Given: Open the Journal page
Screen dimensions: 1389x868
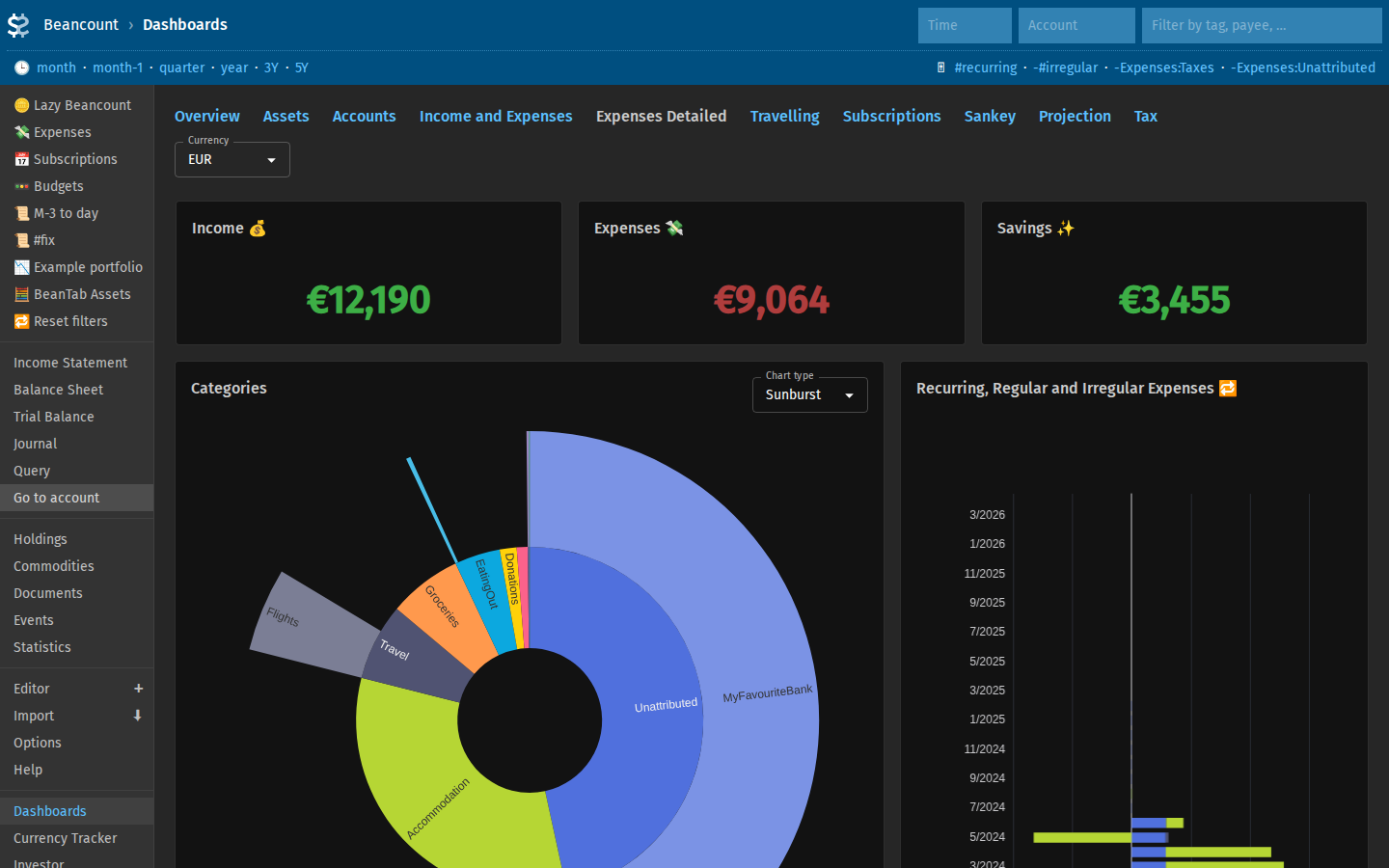Looking at the screenshot, I should click(77, 444).
